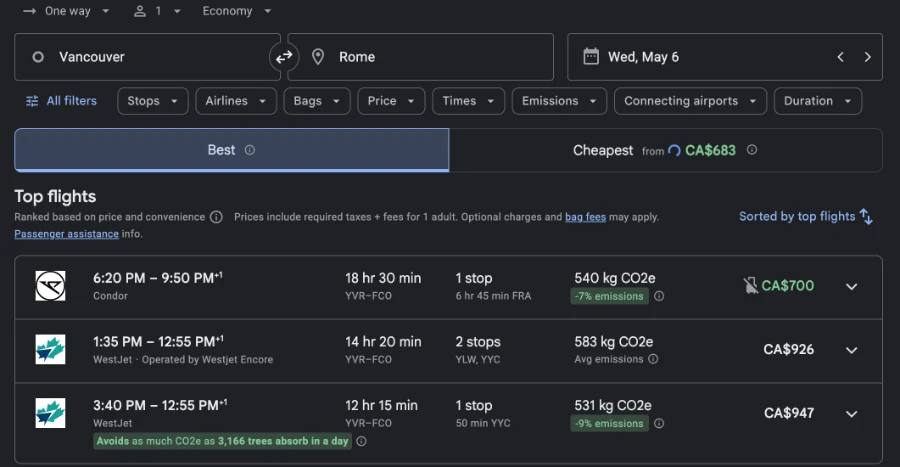
Task: Click WestJet logo on CA$926 flight
Action: [x=51, y=349]
